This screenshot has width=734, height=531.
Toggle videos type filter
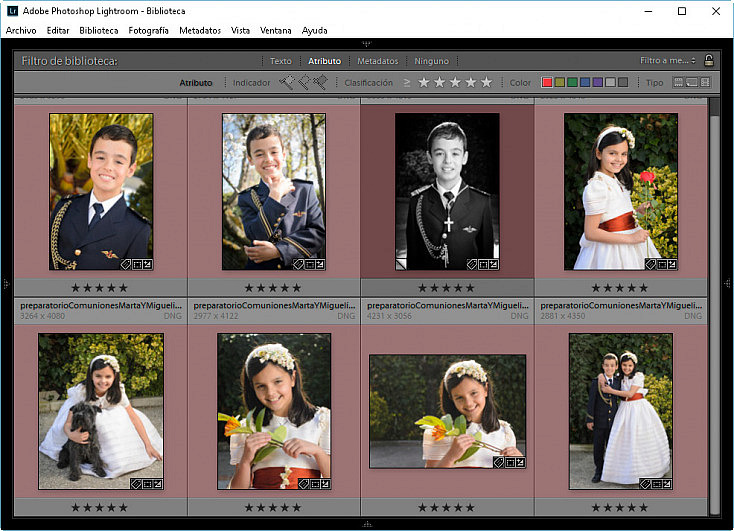705,82
